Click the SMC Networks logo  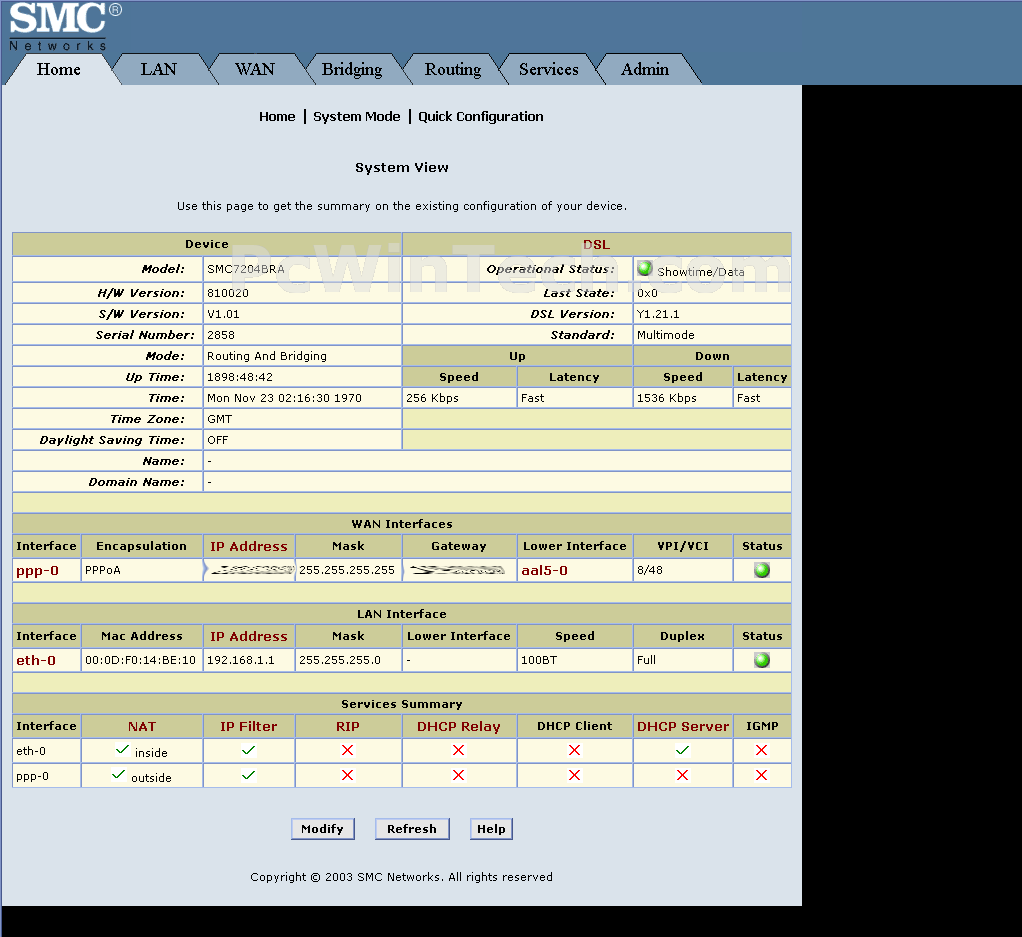tap(65, 27)
